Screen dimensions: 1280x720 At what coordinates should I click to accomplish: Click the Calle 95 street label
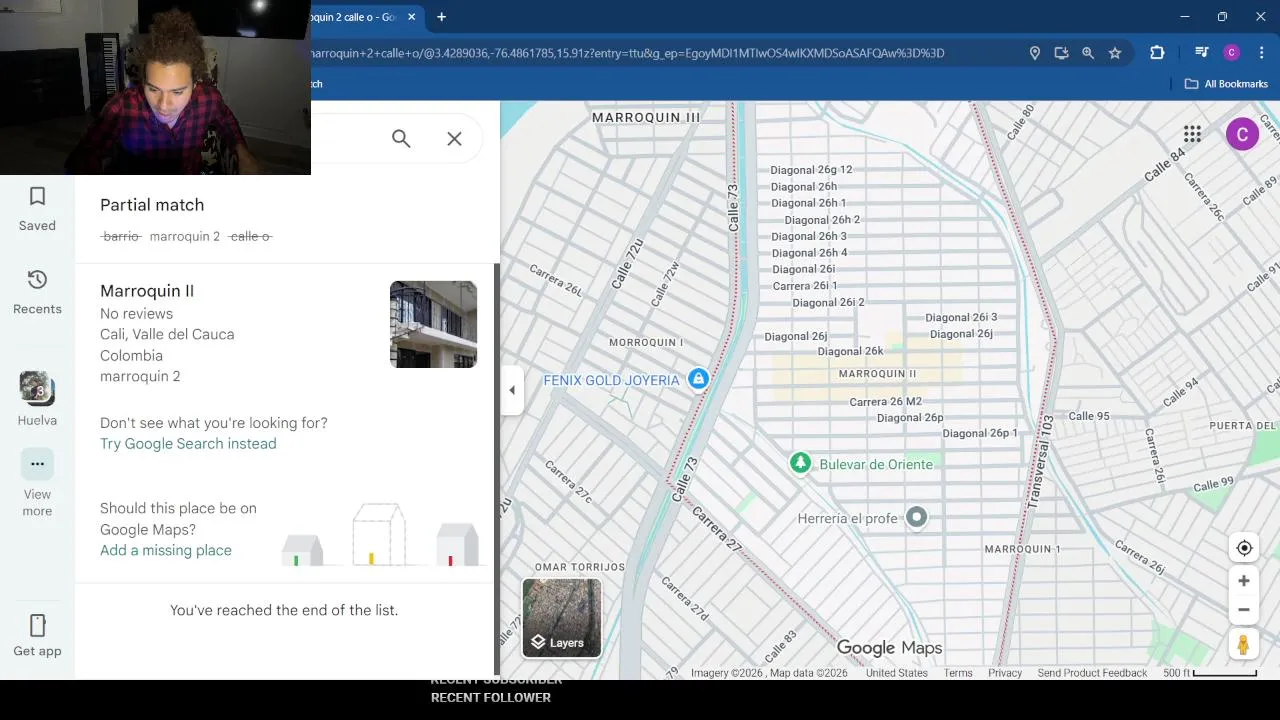tap(1088, 417)
